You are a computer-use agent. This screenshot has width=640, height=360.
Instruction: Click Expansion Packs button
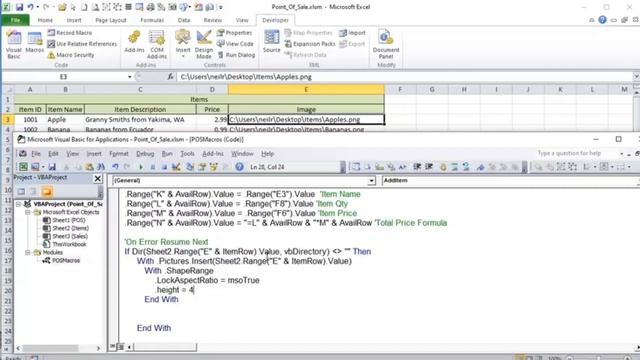tap(310, 44)
